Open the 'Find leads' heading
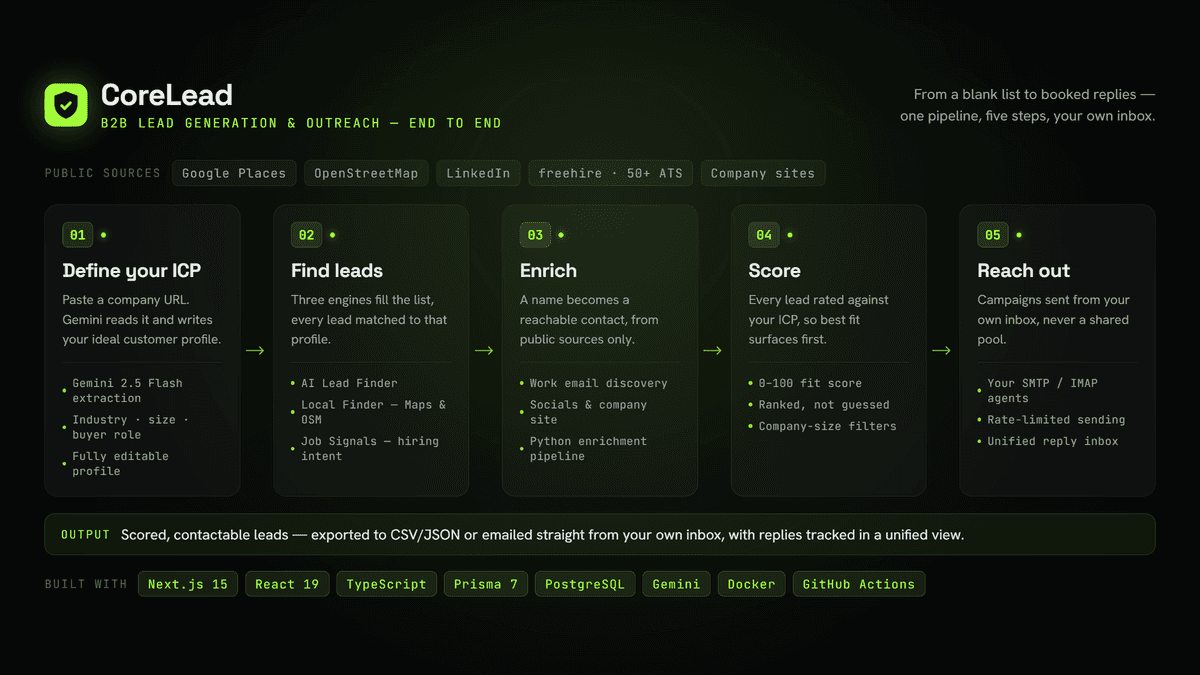This screenshot has width=1200, height=675. tap(337, 271)
